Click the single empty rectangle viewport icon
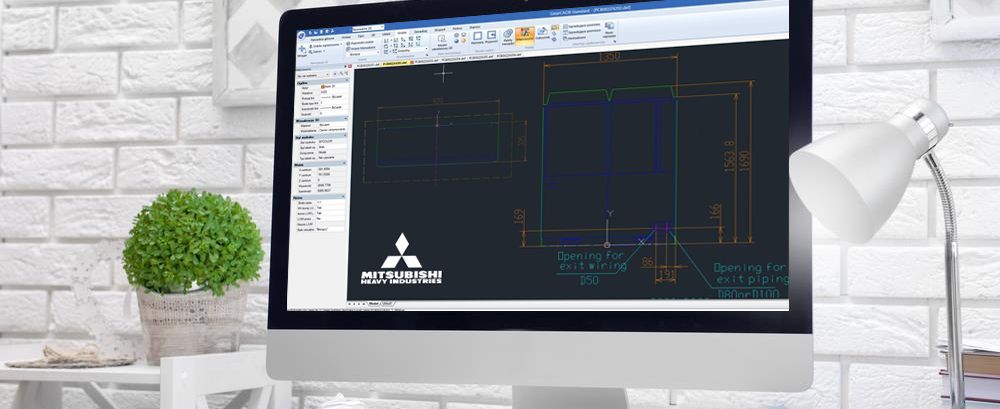This screenshot has width=1000, height=409. [x=477, y=36]
